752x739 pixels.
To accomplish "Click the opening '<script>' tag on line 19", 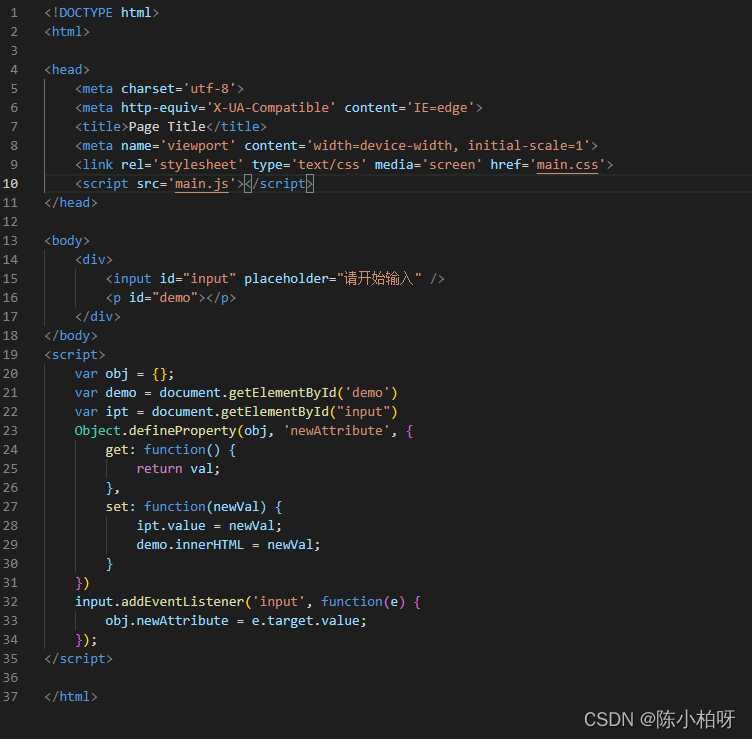I will tap(75, 355).
